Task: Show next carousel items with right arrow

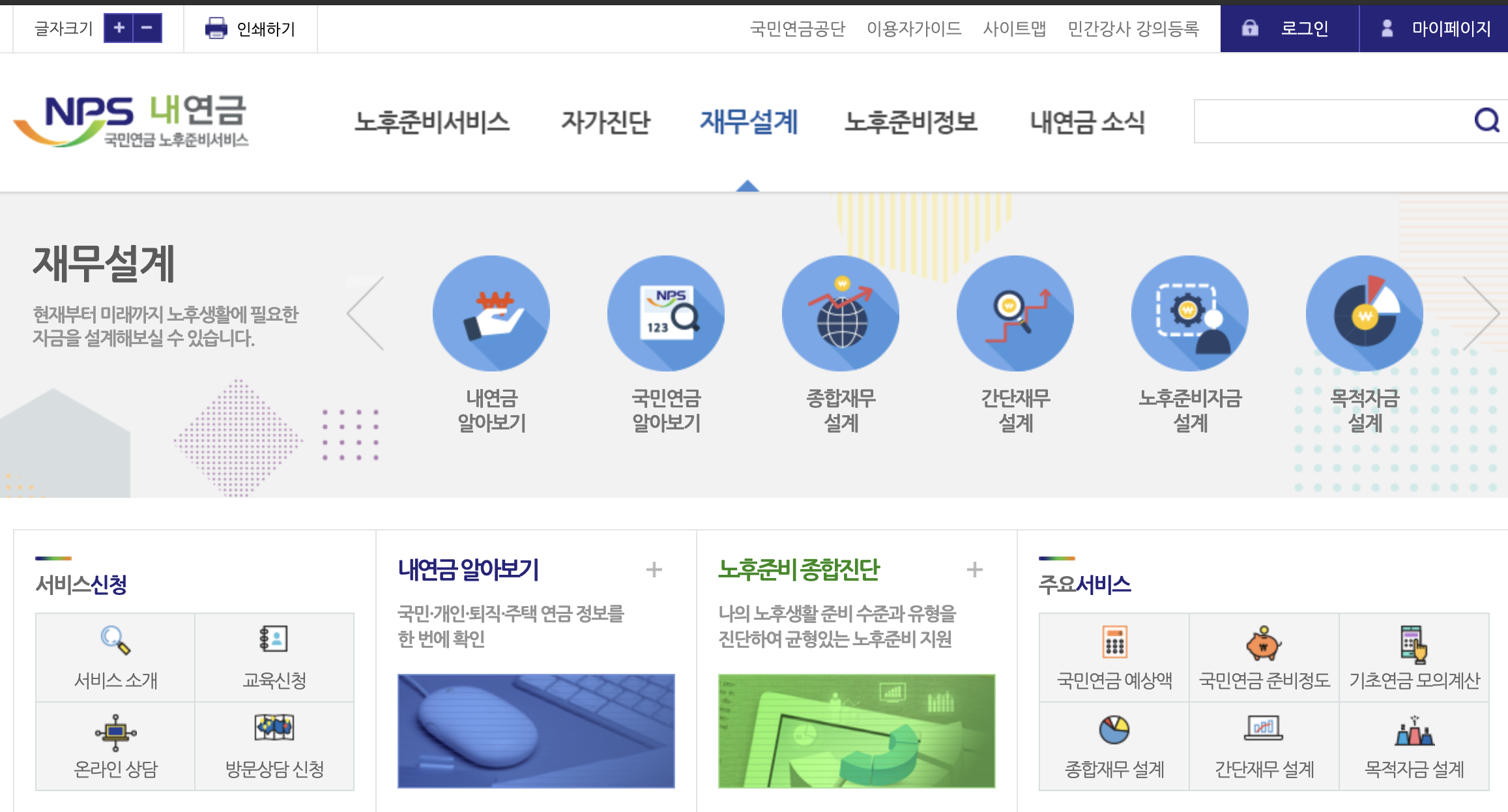Action: [1481, 313]
